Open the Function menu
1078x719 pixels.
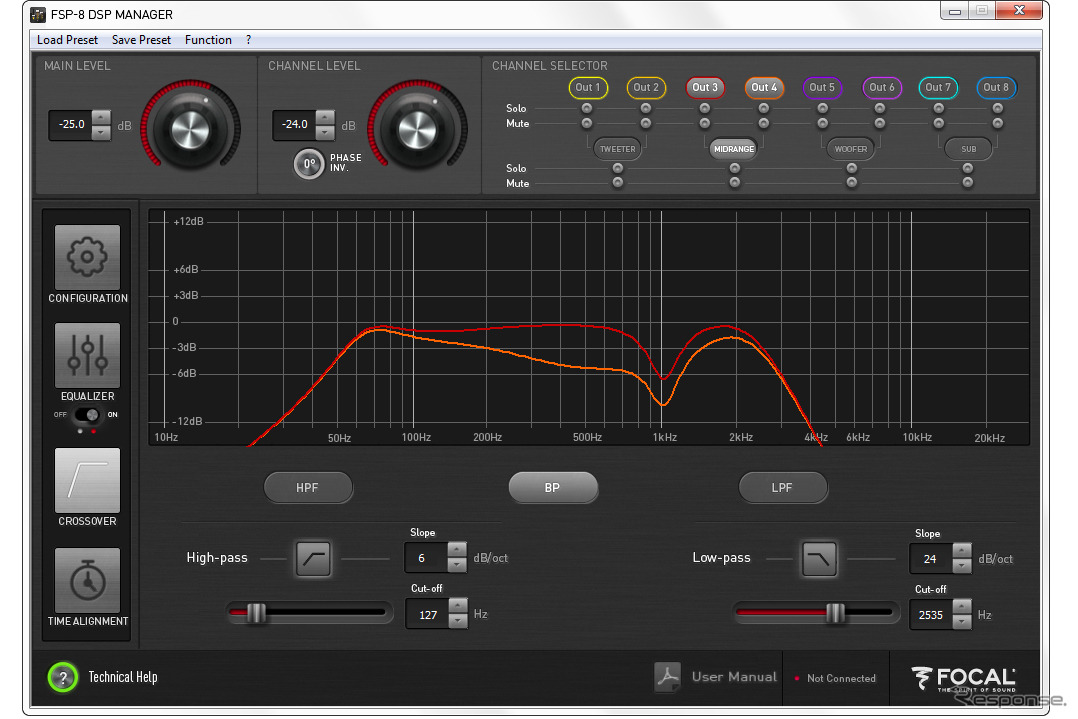point(208,40)
